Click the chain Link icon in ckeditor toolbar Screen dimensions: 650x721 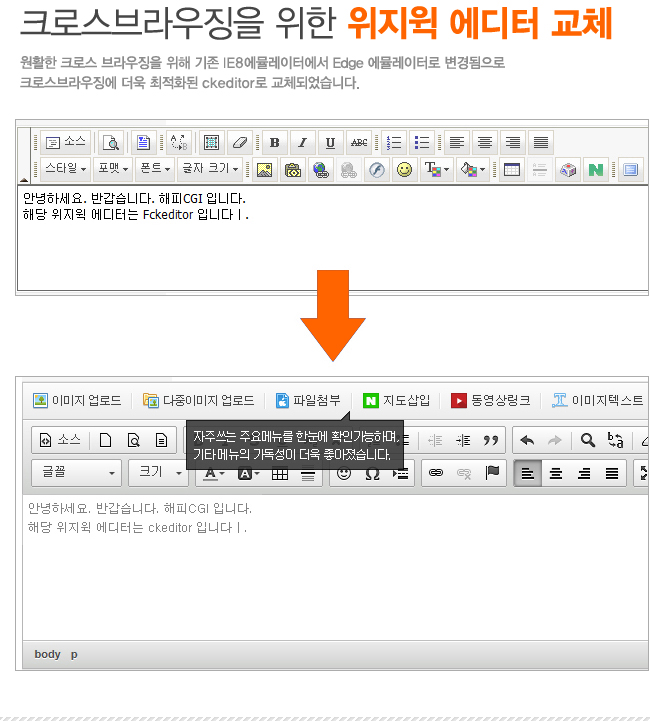436,473
